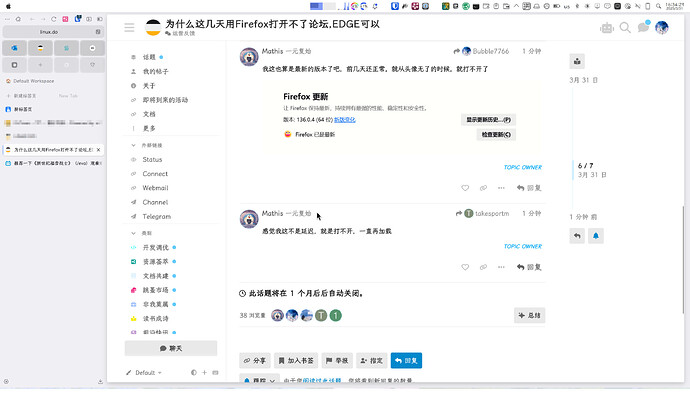
Task: Click the reader icon in the URL bar
Action: click(98, 32)
